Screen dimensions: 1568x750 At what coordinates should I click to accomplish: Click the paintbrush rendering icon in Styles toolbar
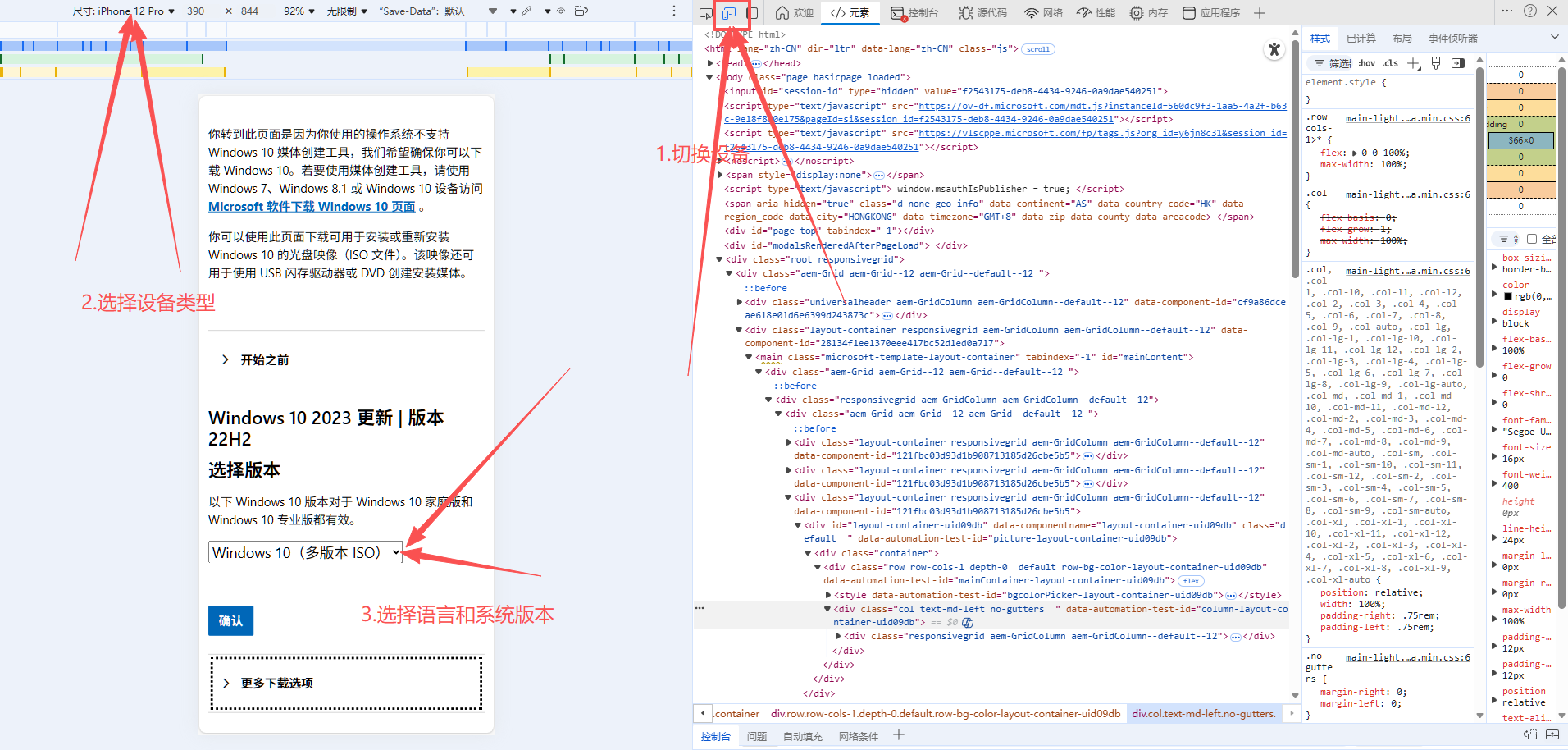pos(1436,63)
